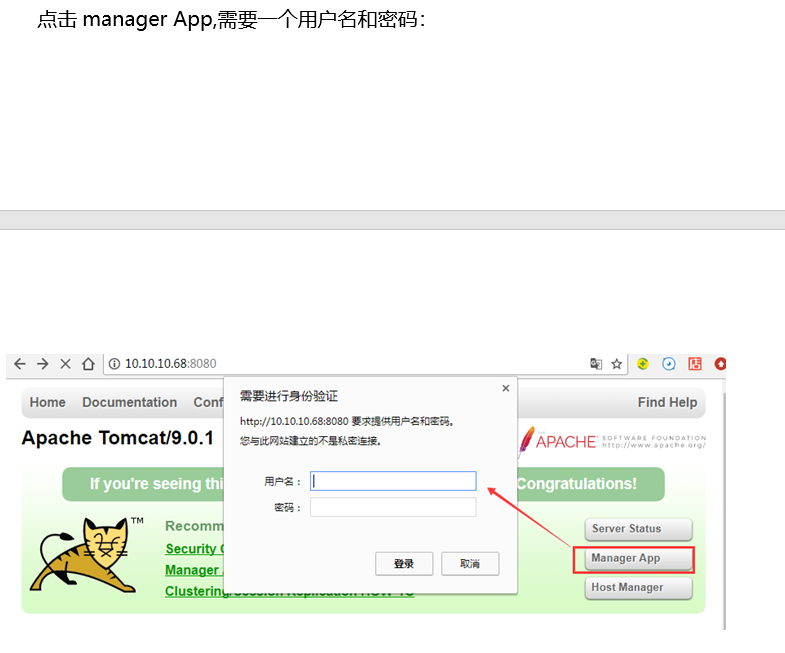Click the 需要进行身份验证 dialog title
The image size is (785, 653).
289,396
